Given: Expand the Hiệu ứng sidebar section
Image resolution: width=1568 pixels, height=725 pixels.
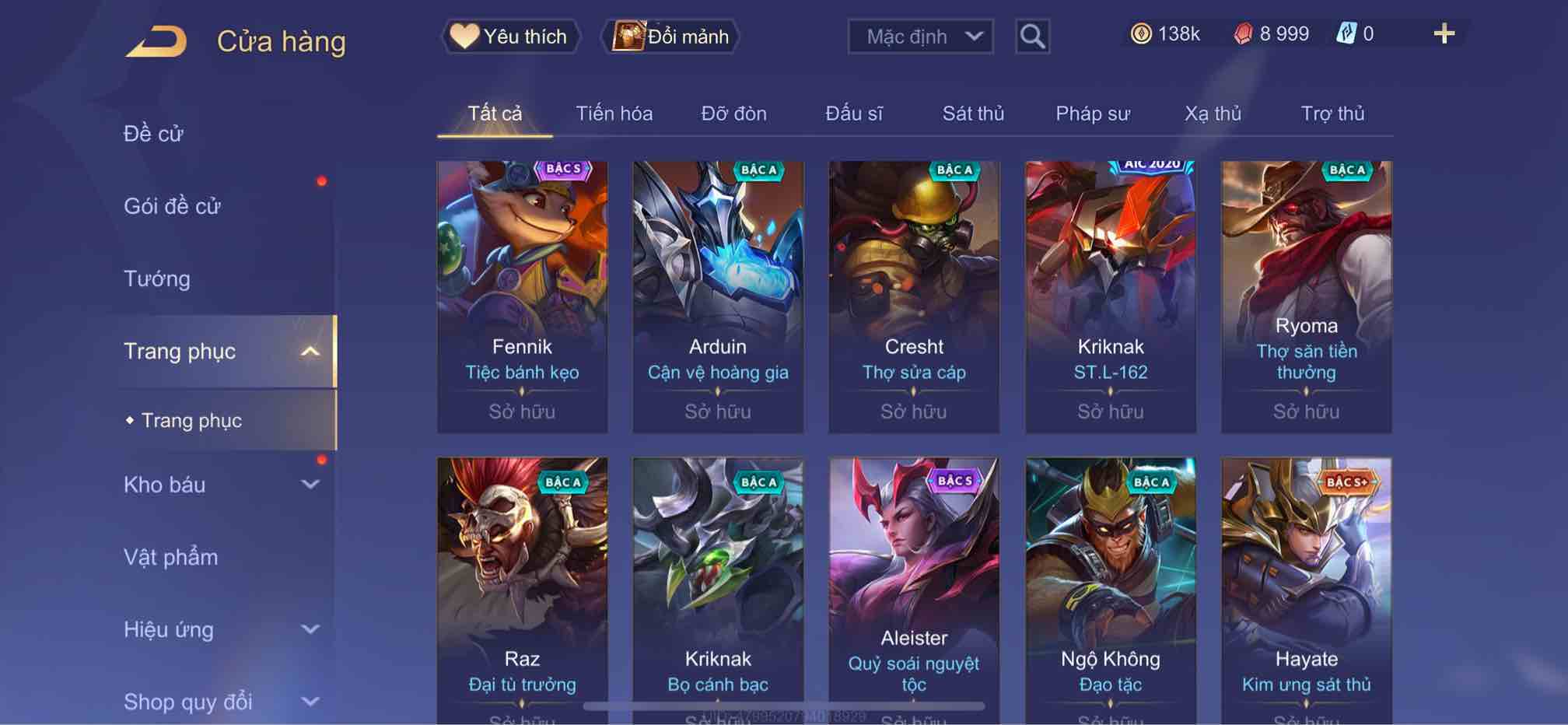Looking at the screenshot, I should [x=310, y=629].
